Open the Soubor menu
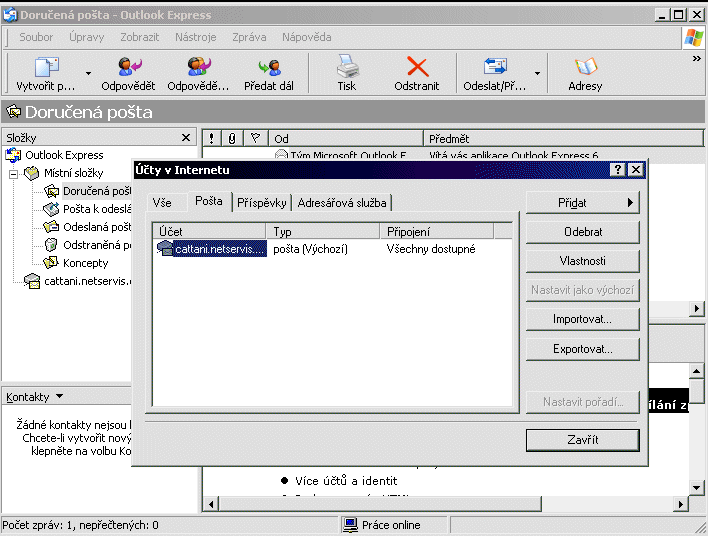The width and height of the screenshot is (708, 536). 36,37
